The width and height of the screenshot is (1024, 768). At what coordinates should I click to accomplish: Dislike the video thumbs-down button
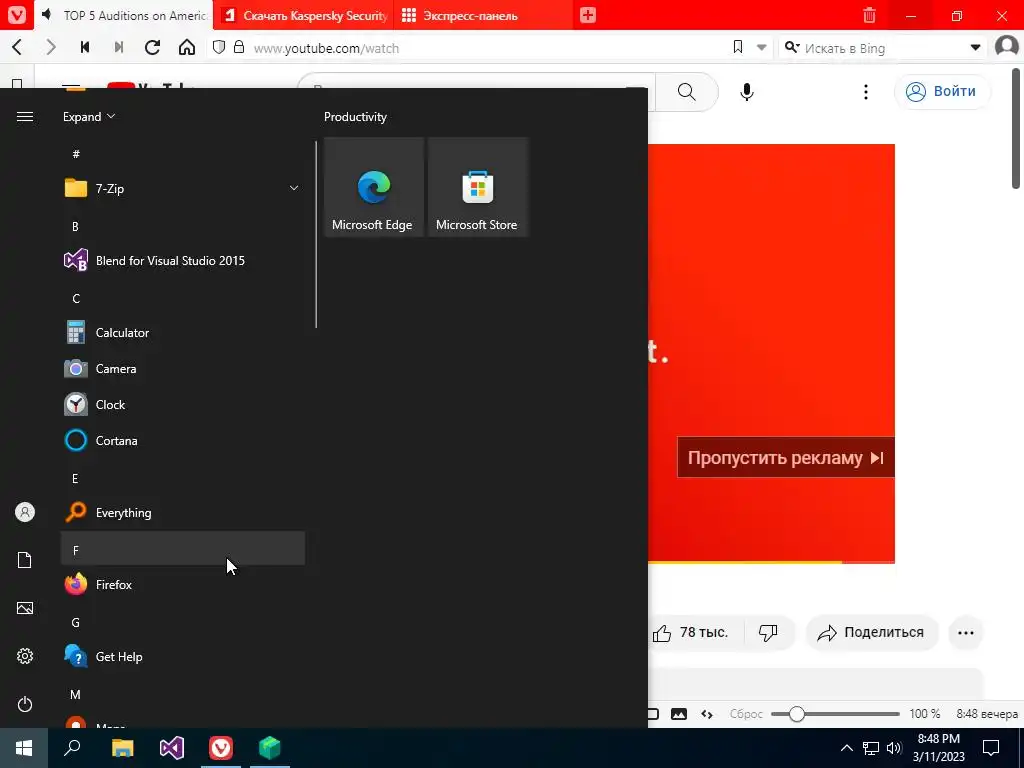769,632
